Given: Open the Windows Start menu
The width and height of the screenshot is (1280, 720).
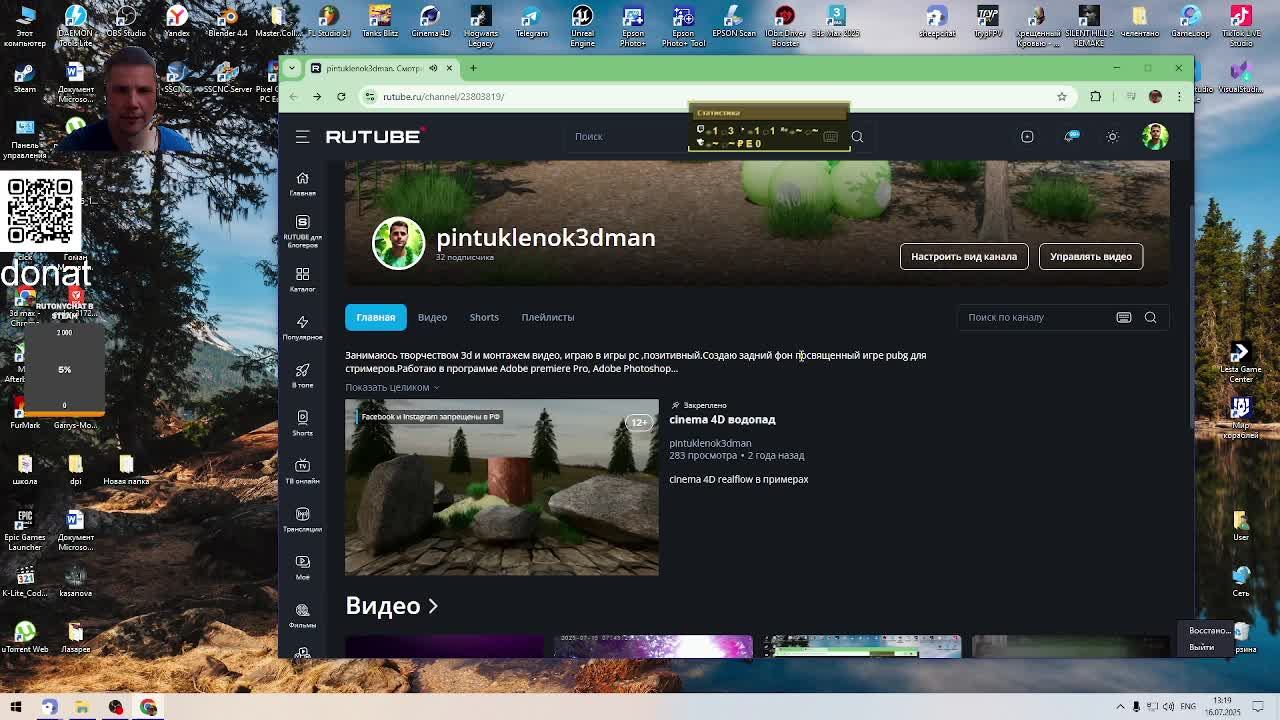Looking at the screenshot, I should [16, 707].
